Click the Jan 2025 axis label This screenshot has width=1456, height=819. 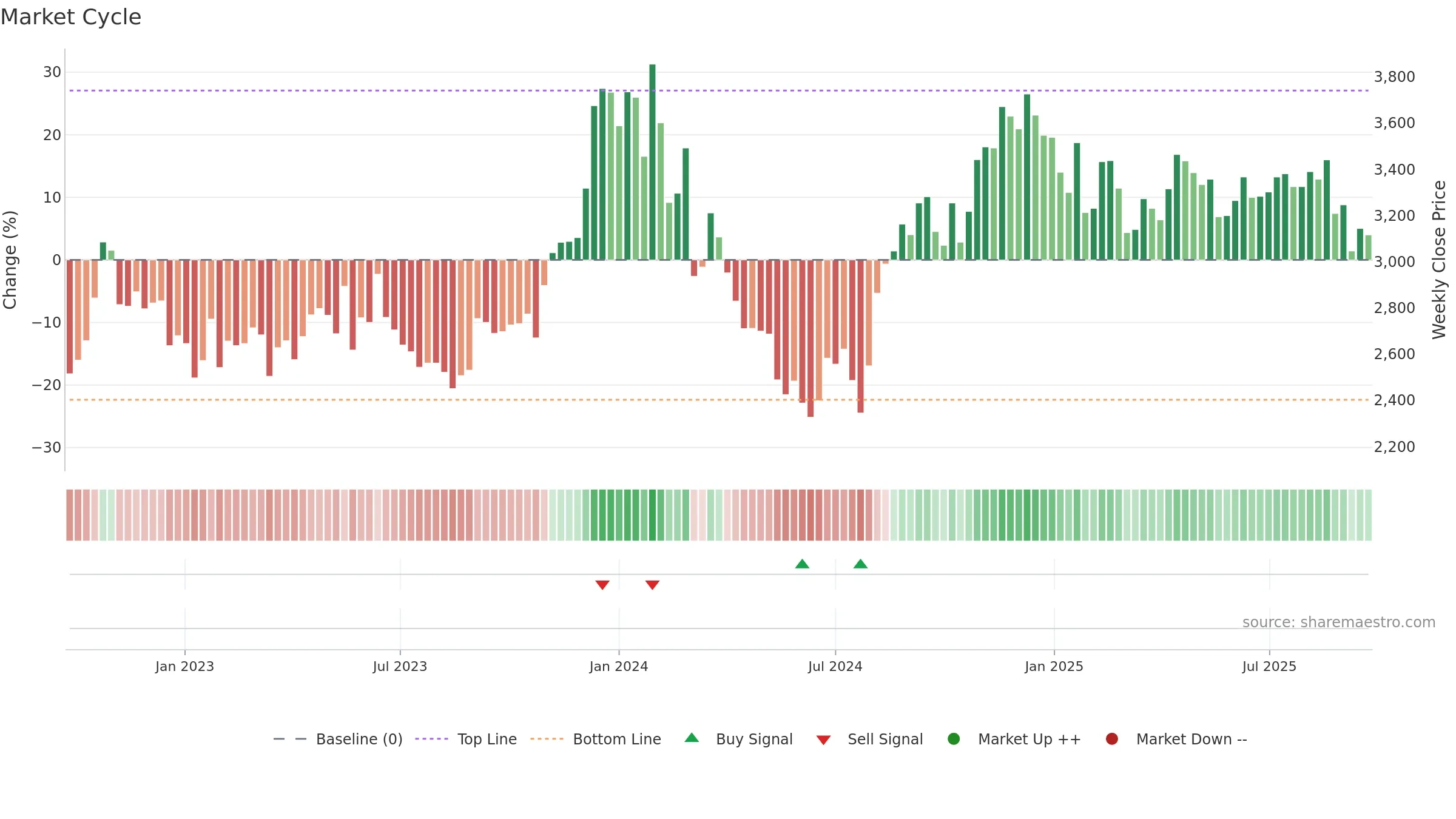pyautogui.click(x=1054, y=667)
